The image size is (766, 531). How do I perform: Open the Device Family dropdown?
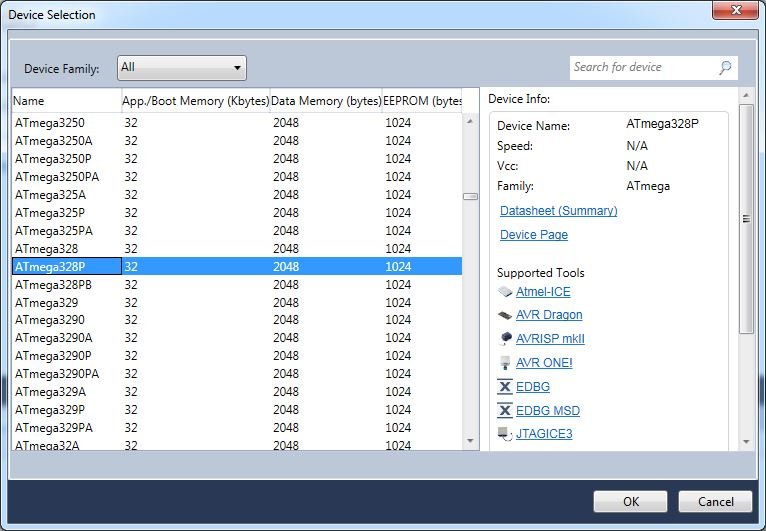pos(182,68)
